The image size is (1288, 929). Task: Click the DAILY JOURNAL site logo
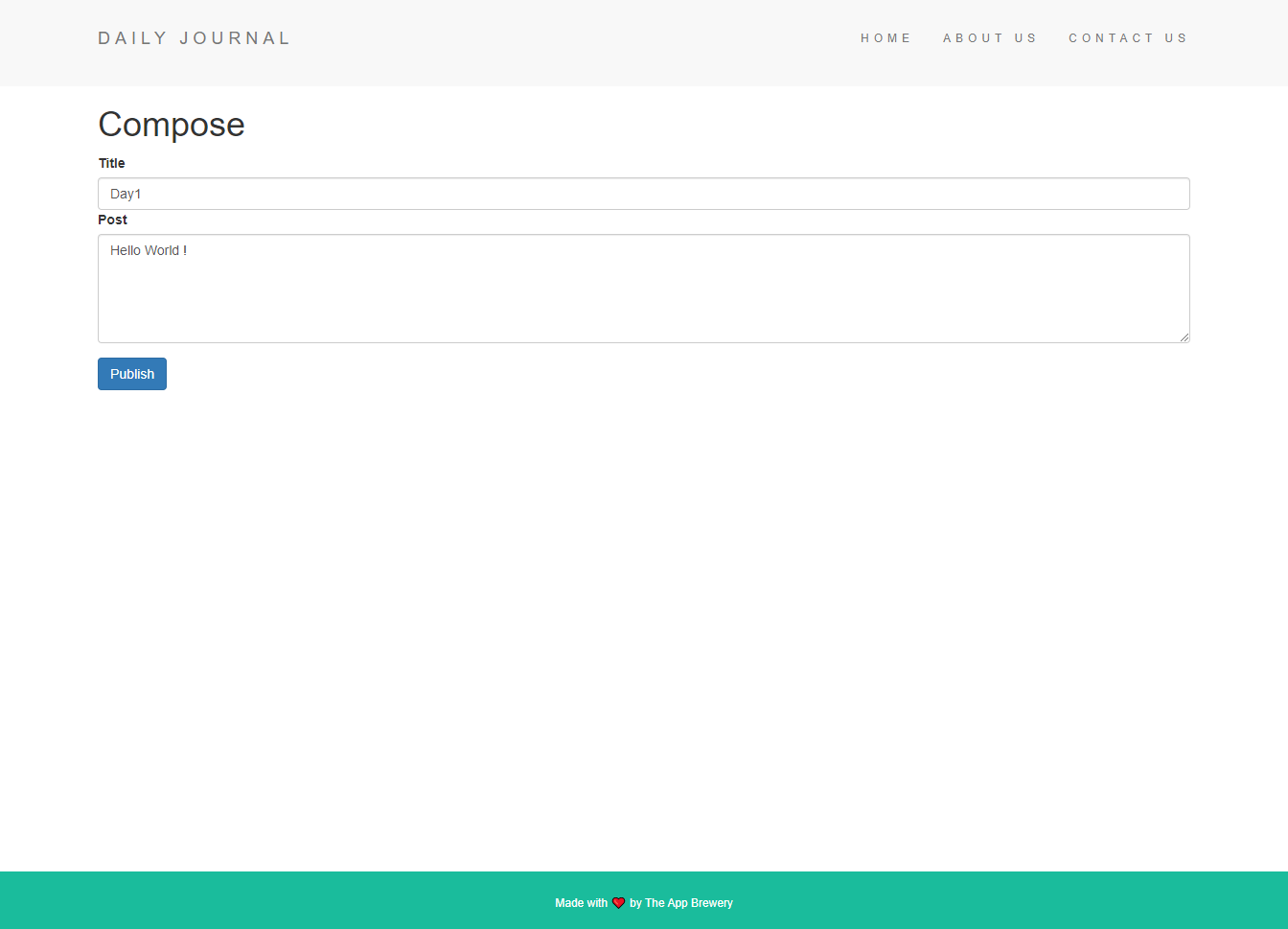[x=194, y=37]
